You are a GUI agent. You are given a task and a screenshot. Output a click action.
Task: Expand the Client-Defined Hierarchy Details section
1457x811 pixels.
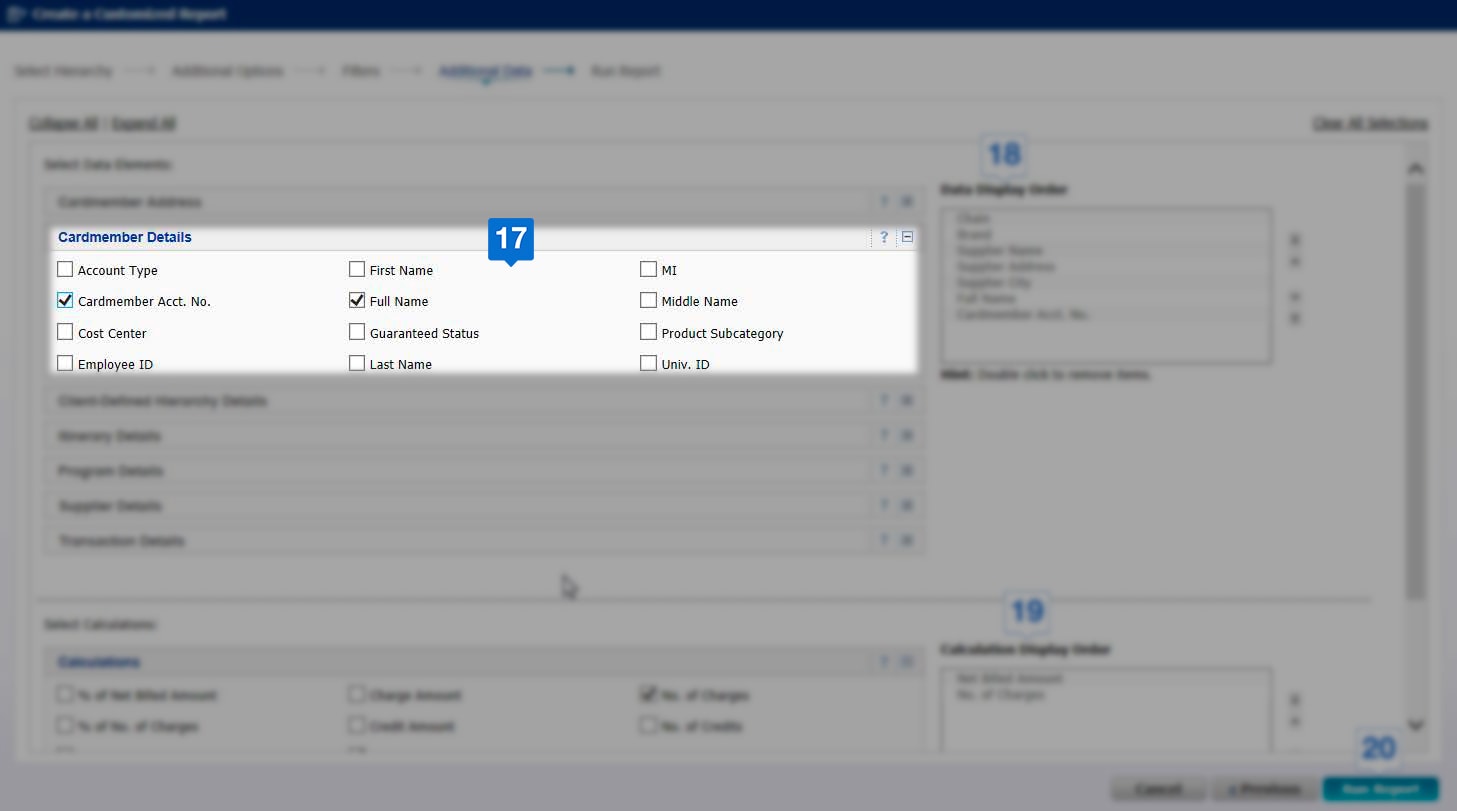tap(907, 401)
